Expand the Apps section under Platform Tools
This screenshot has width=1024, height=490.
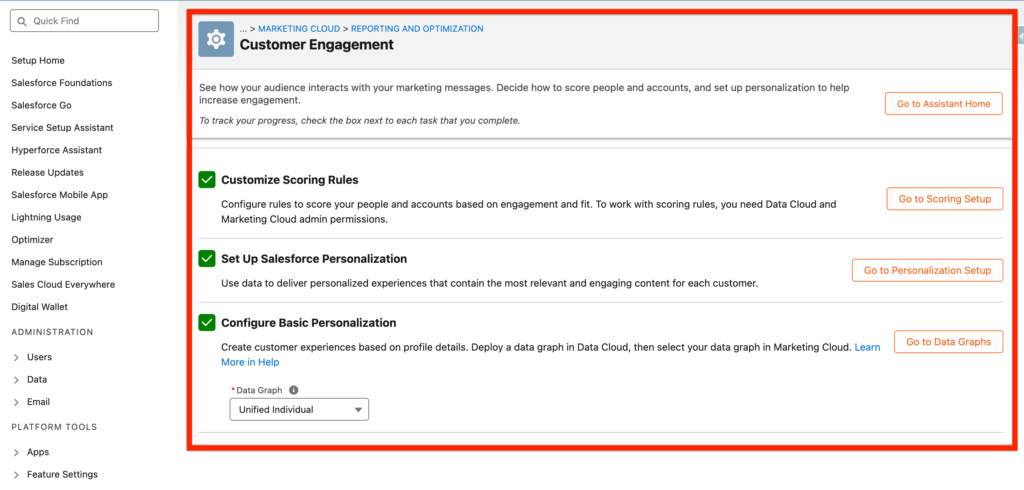point(17,452)
